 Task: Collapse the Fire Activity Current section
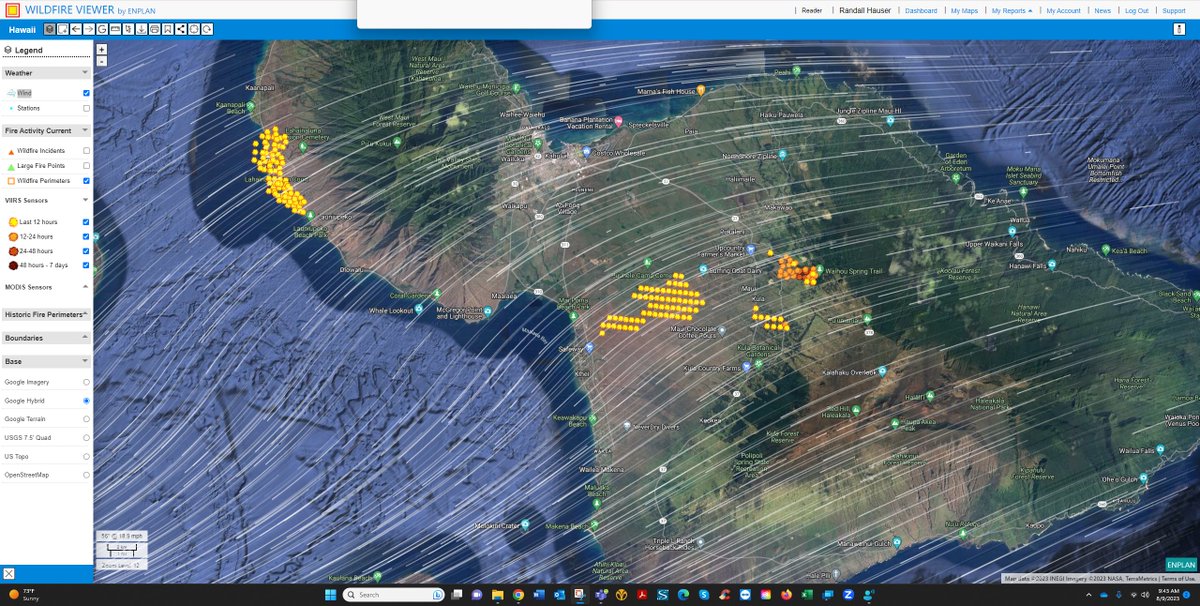tap(86, 131)
